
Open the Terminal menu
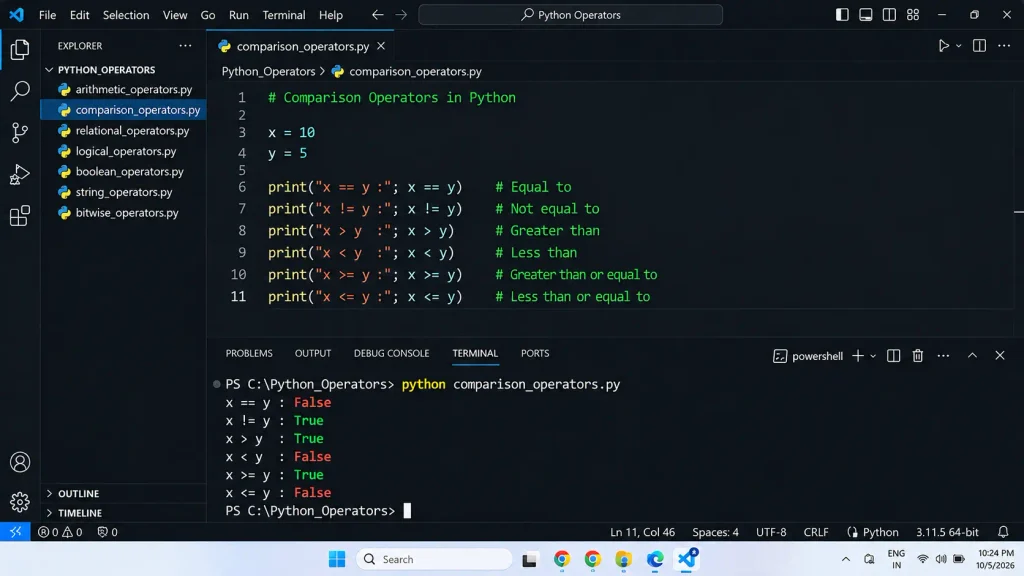[283, 14]
